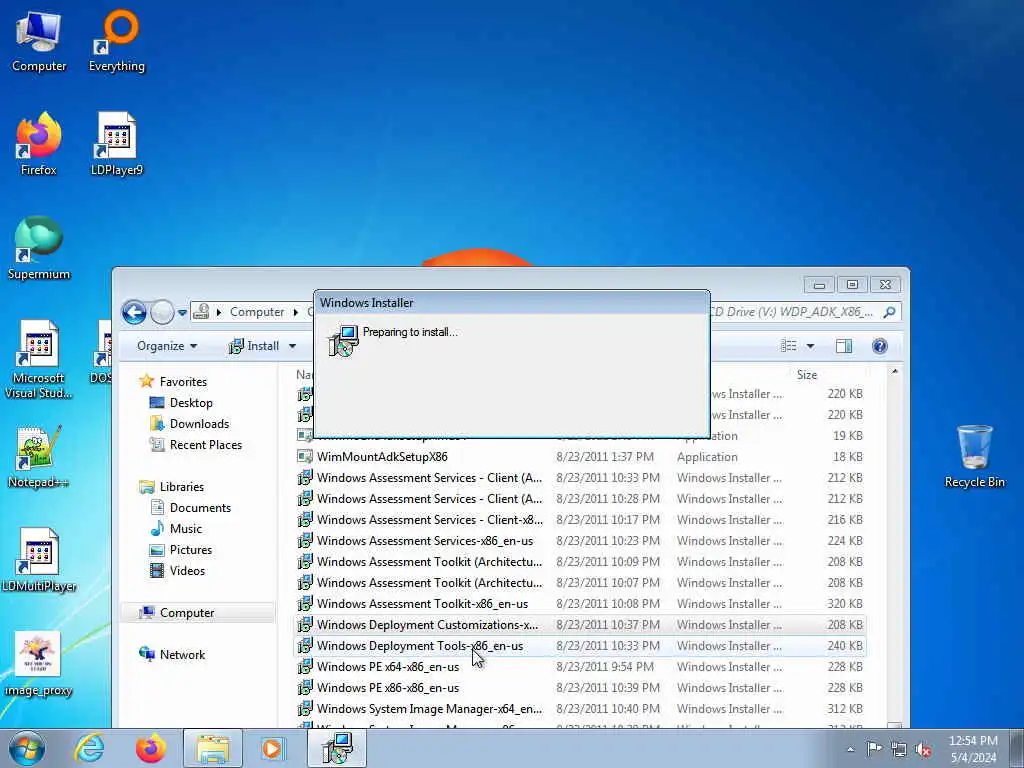Open the view options dropdown arrow
Screen dimensions: 1024x768
click(x=810, y=346)
